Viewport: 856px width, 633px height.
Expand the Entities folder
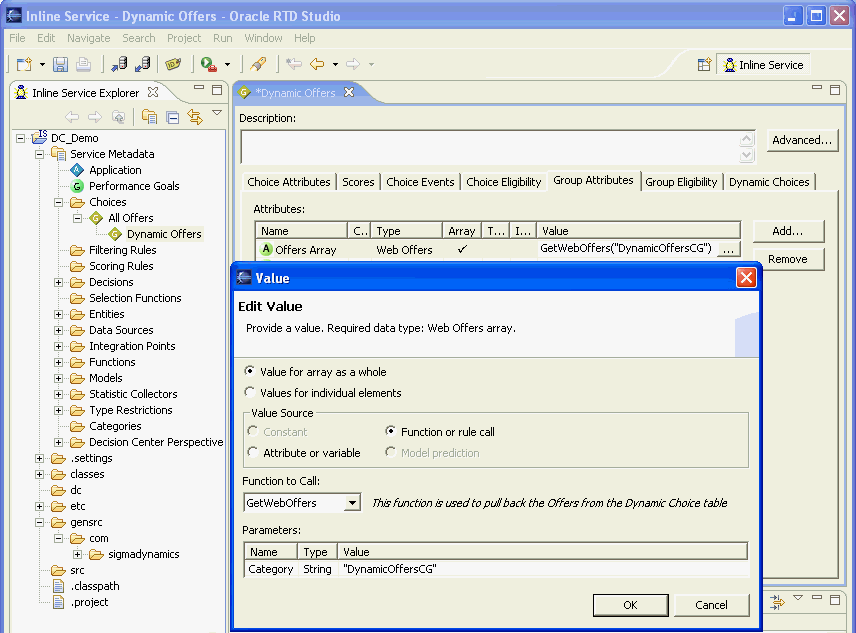point(58,314)
